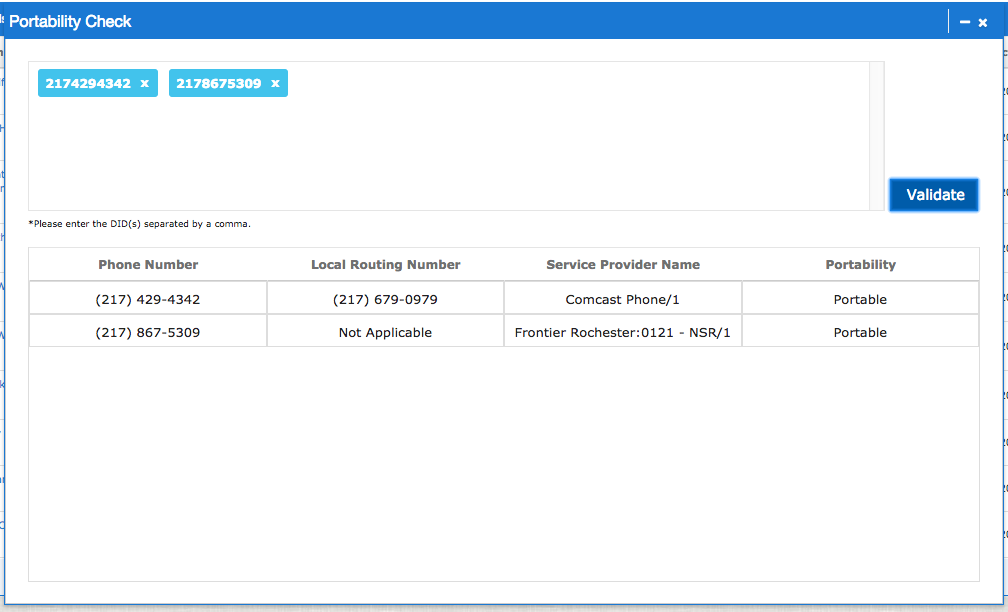The height and width of the screenshot is (612, 1008).
Task: Click Portable status for (217) 429-4342
Action: (x=860, y=298)
